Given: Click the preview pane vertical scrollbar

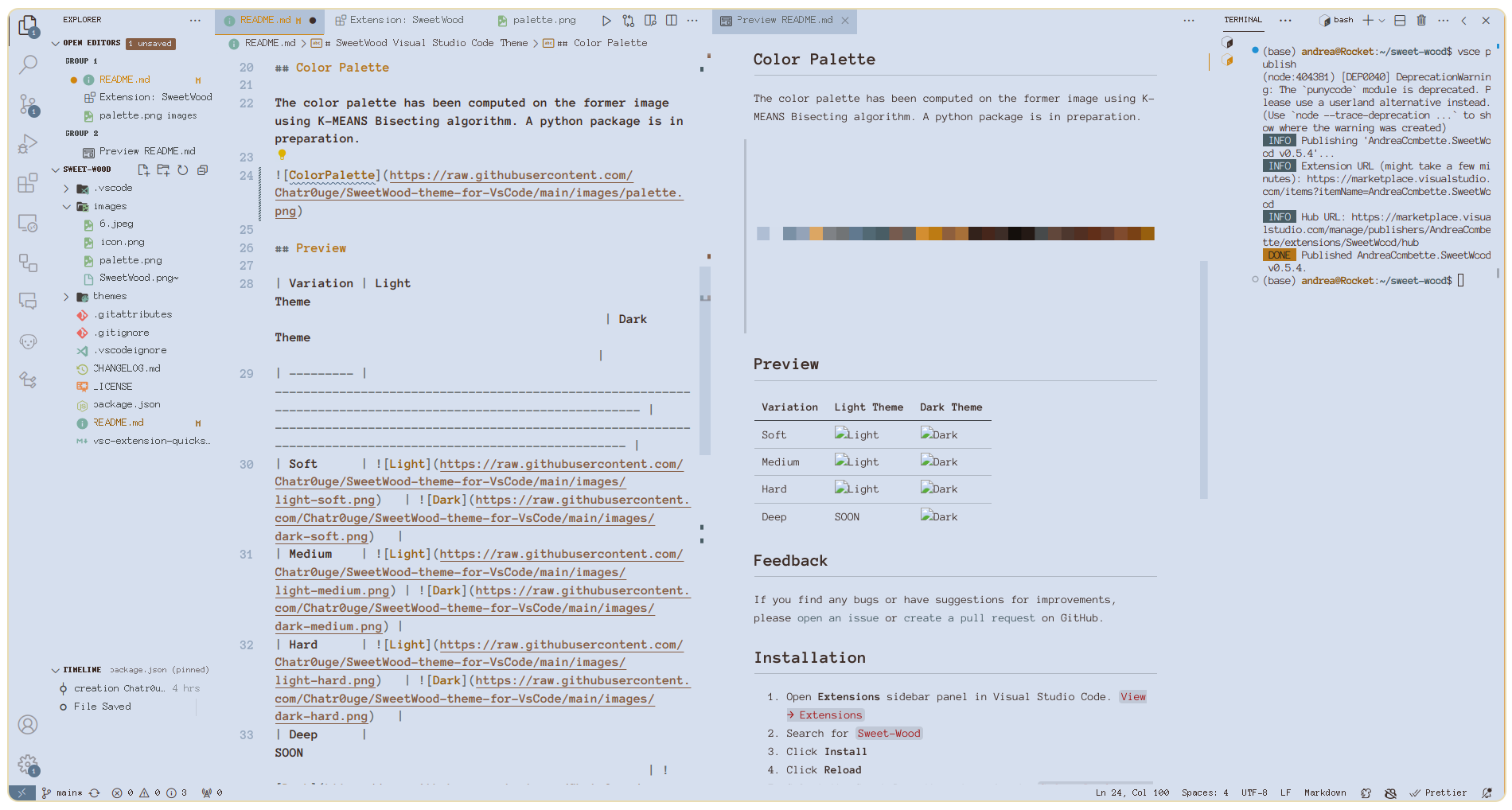Looking at the screenshot, I should 1204,380.
